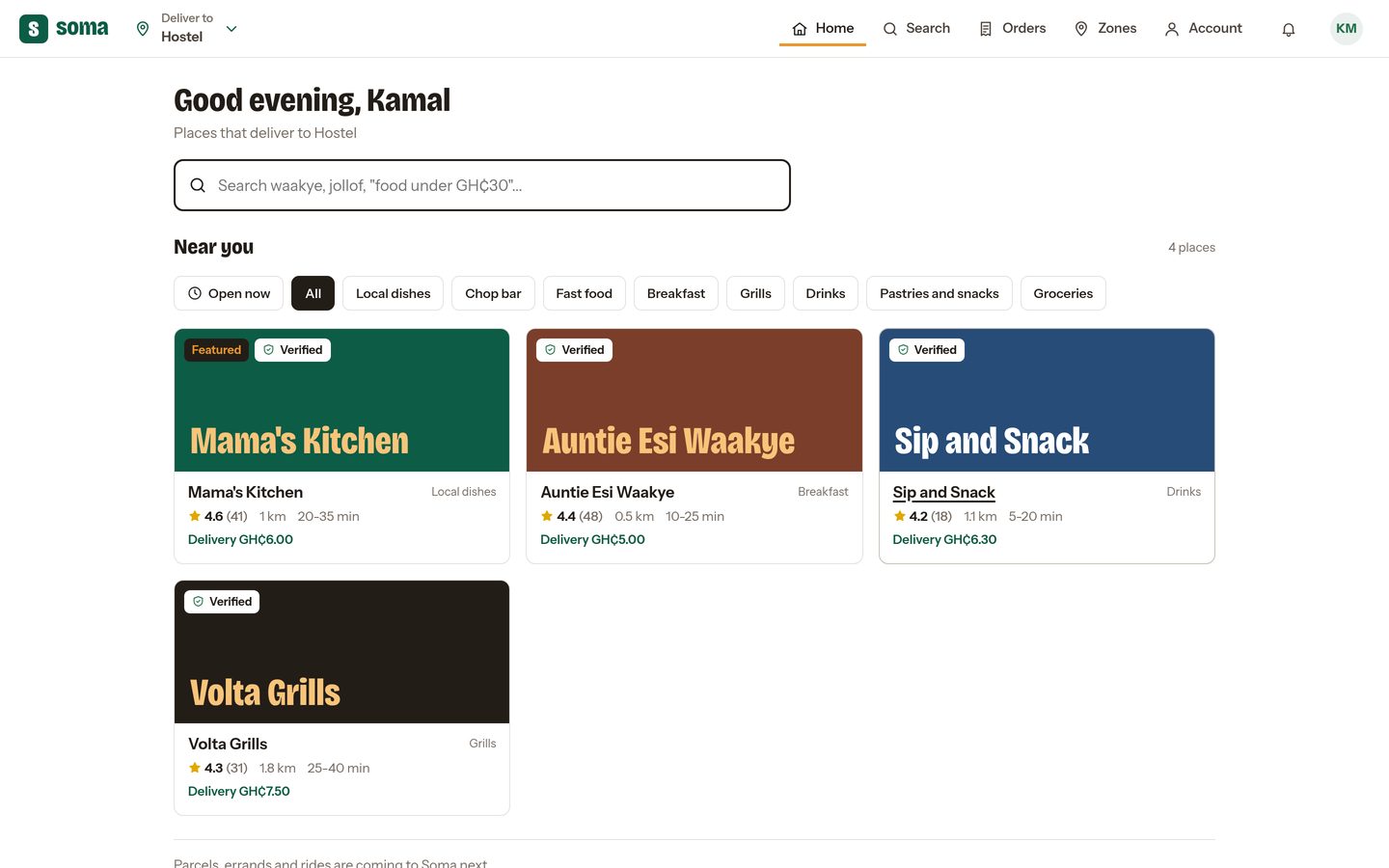
Task: Filter by Fast food
Action: tap(584, 293)
